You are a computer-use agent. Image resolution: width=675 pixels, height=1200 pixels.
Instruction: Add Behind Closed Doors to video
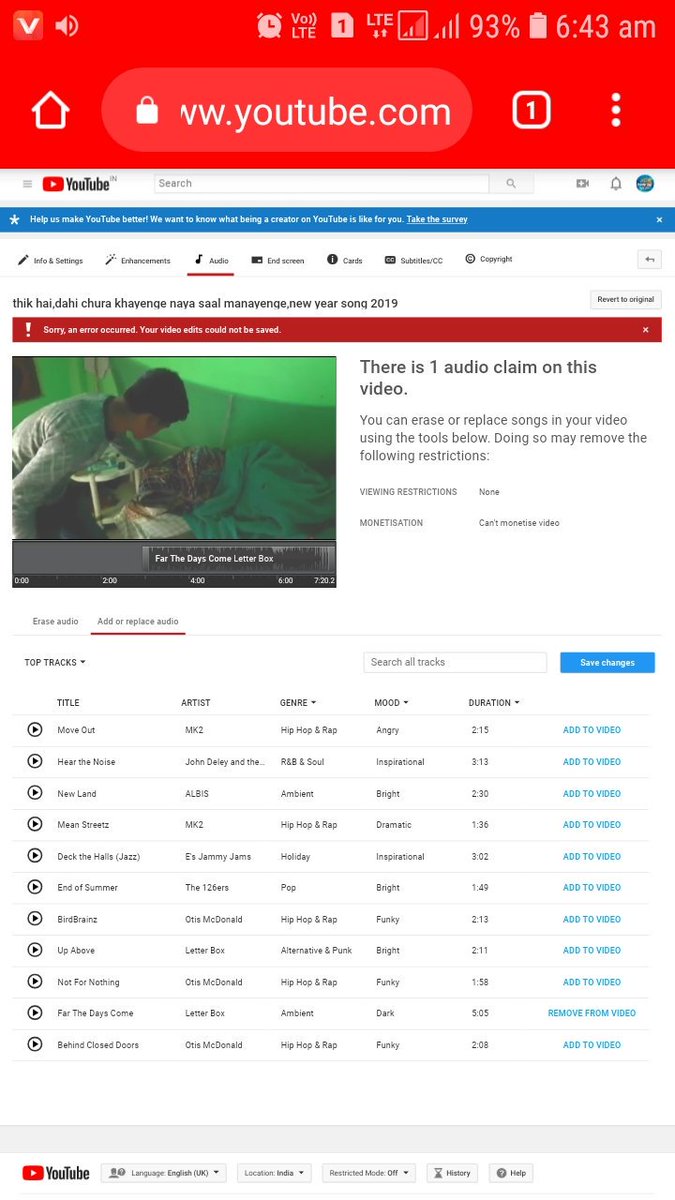pos(592,1044)
